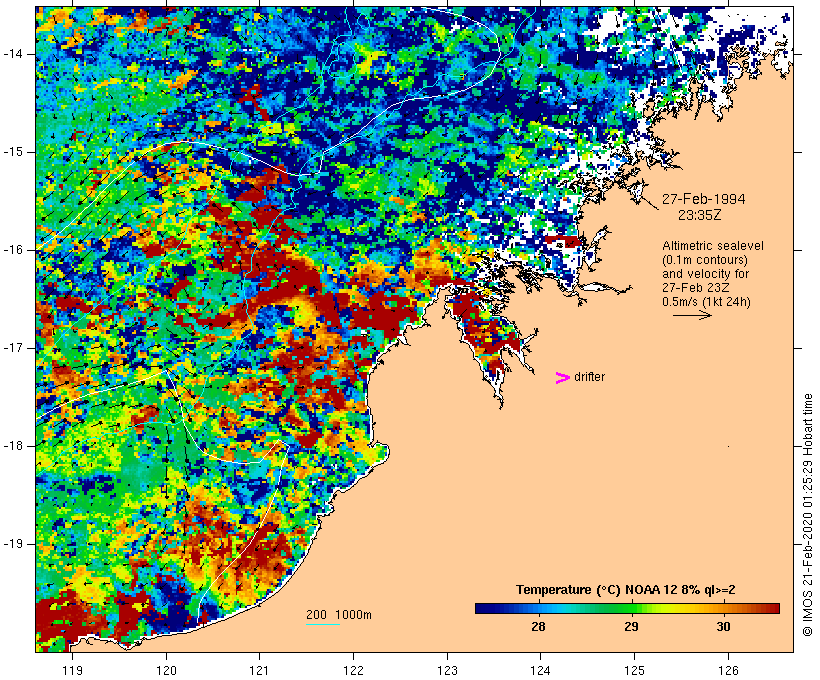Image resolution: width=820 pixels, height=680 pixels.
Task: Click the longitude axis label '125'
Action: tap(634, 670)
